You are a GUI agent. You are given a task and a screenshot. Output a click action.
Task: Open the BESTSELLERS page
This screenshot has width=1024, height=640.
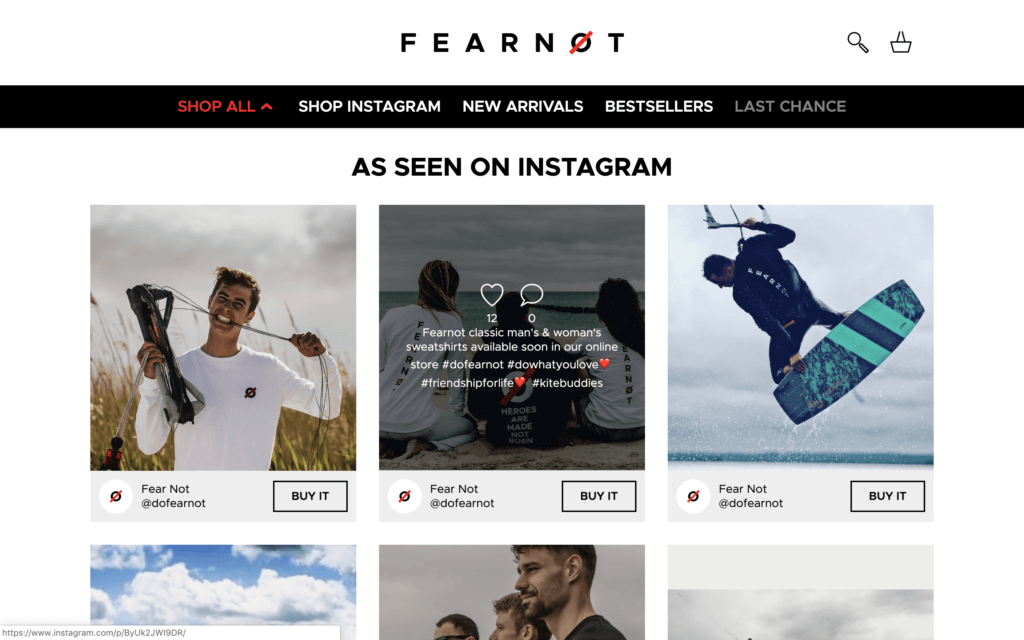point(658,106)
